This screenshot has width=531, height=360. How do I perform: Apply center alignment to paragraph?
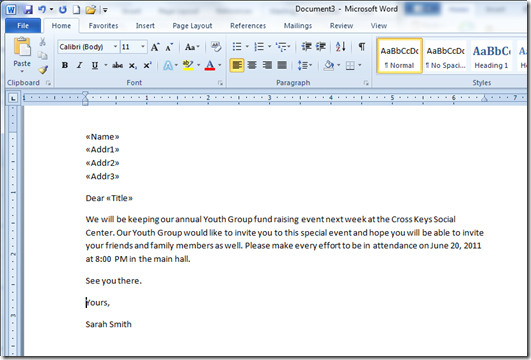(252, 65)
